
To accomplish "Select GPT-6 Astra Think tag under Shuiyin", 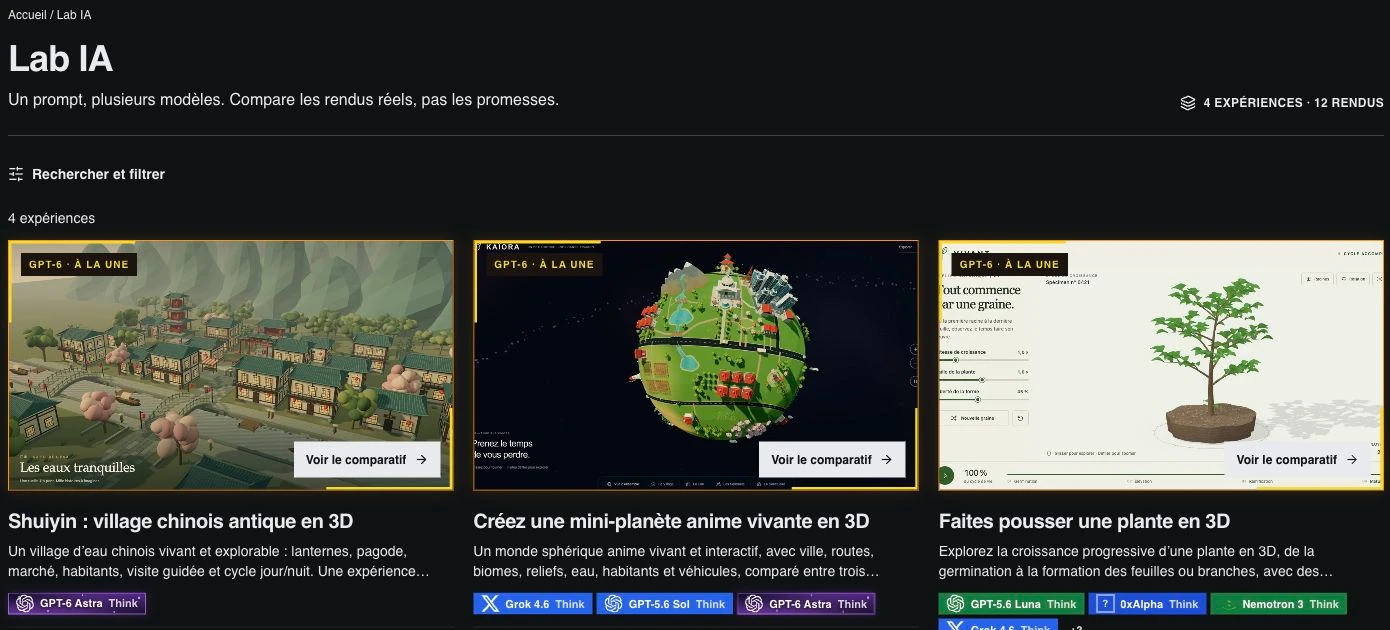I will pyautogui.click(x=77, y=604).
